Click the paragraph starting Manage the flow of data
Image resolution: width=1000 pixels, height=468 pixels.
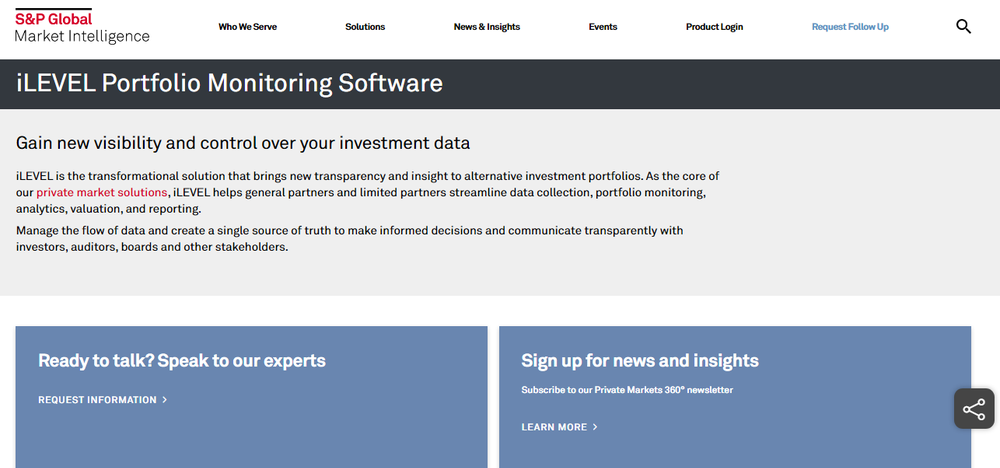(x=350, y=238)
